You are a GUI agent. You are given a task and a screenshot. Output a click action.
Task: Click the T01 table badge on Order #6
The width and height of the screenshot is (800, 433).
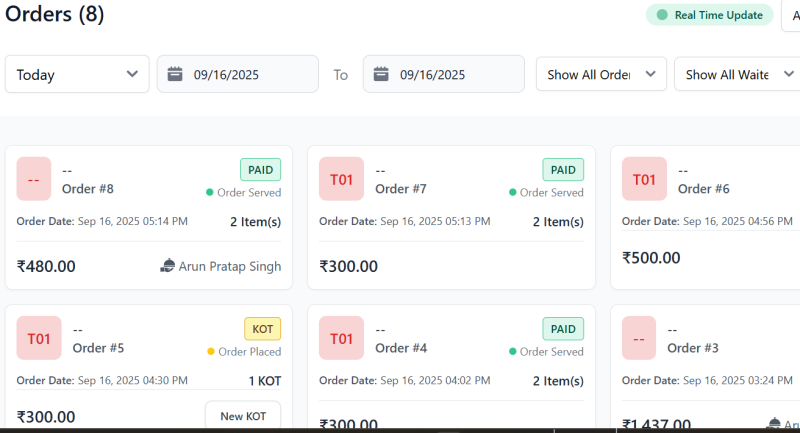pos(644,179)
